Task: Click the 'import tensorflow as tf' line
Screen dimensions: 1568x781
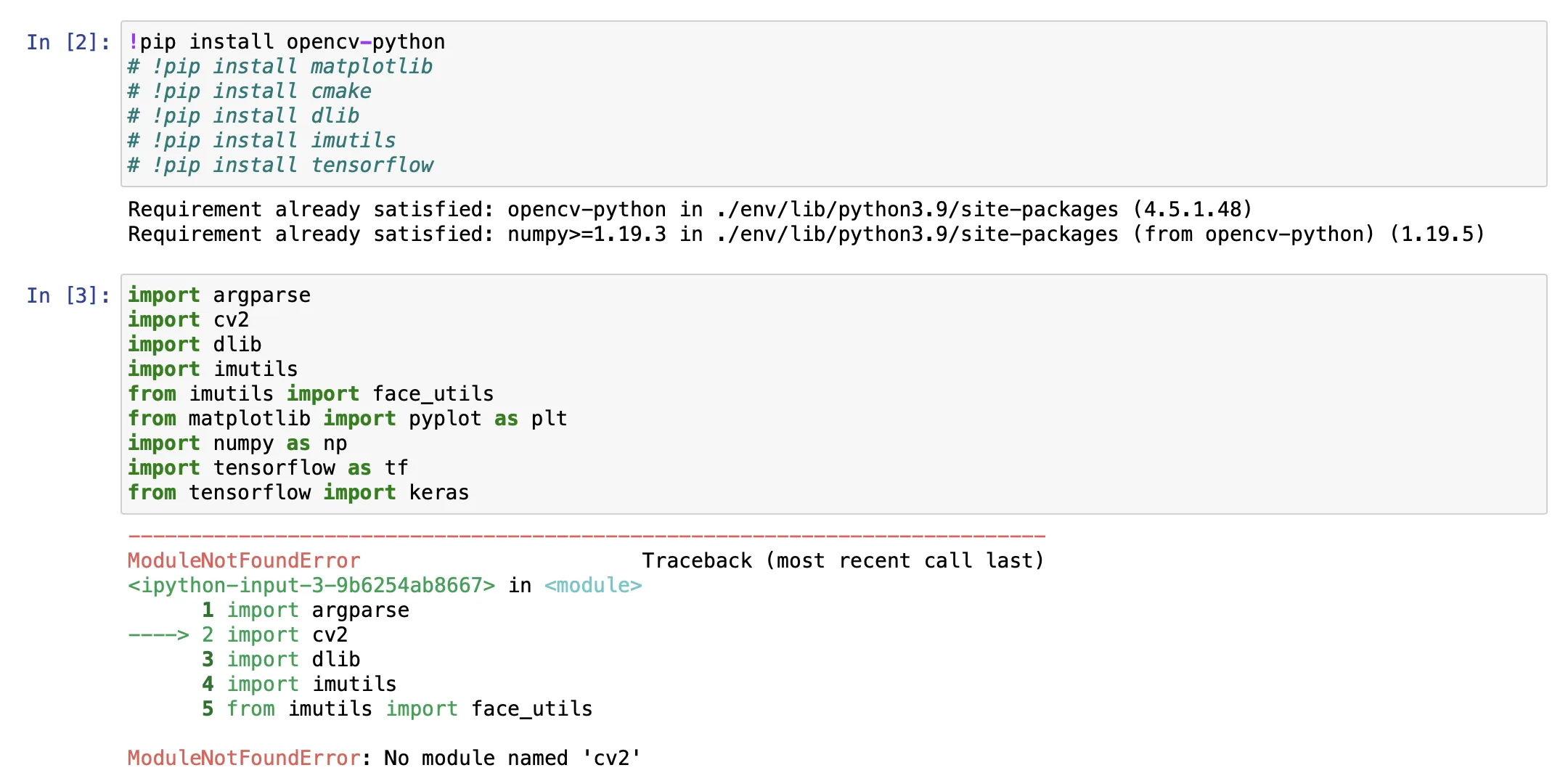Action: tap(268, 468)
